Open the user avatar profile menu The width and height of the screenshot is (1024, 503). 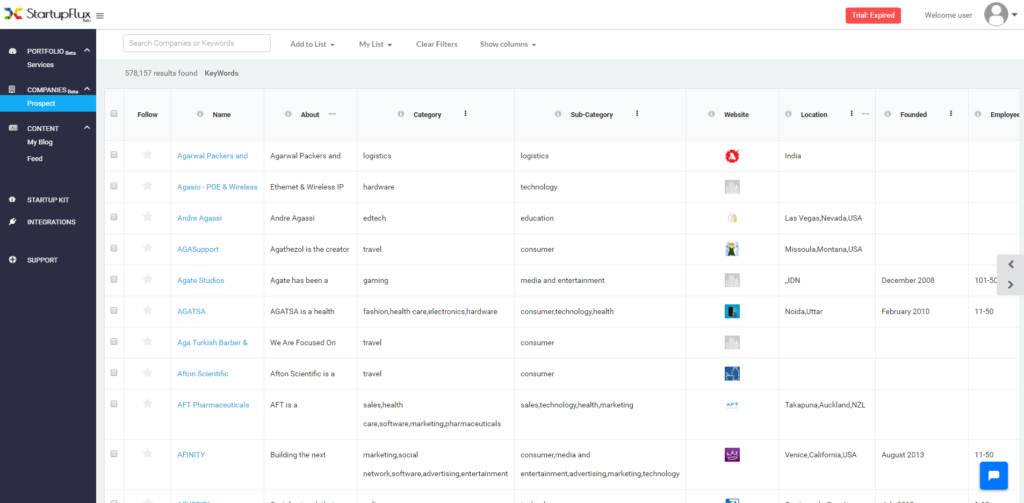[x=1000, y=14]
